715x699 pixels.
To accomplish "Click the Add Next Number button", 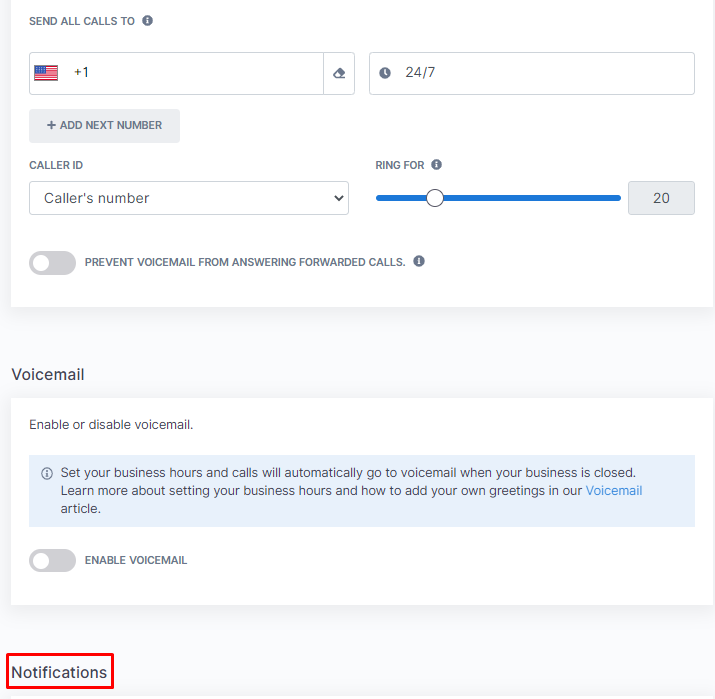I will click(104, 125).
